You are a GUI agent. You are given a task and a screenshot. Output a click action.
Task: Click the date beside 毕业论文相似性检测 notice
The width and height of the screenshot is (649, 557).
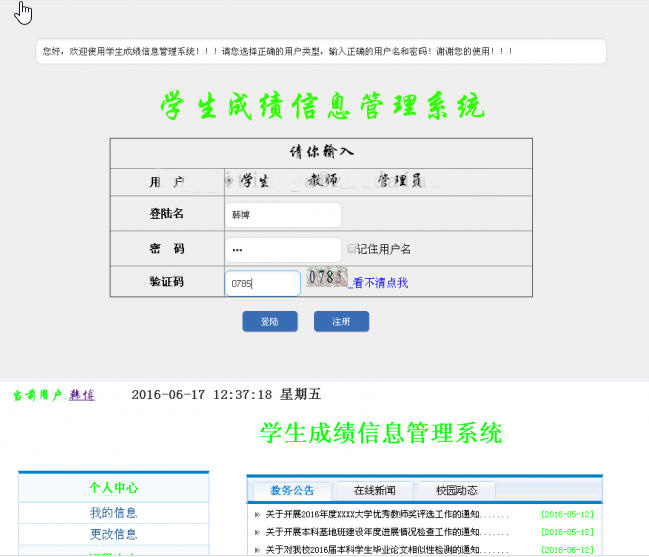point(567,550)
